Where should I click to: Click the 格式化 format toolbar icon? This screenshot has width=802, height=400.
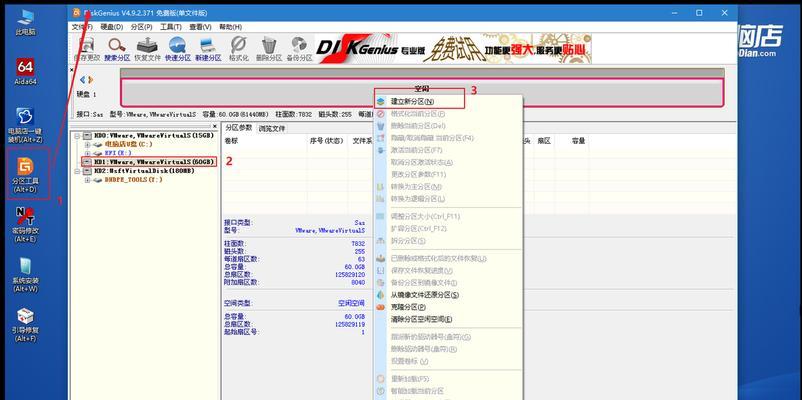point(238,50)
